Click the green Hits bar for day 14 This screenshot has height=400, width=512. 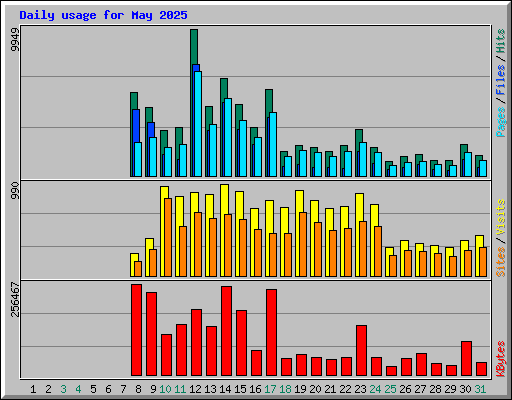[224, 88]
